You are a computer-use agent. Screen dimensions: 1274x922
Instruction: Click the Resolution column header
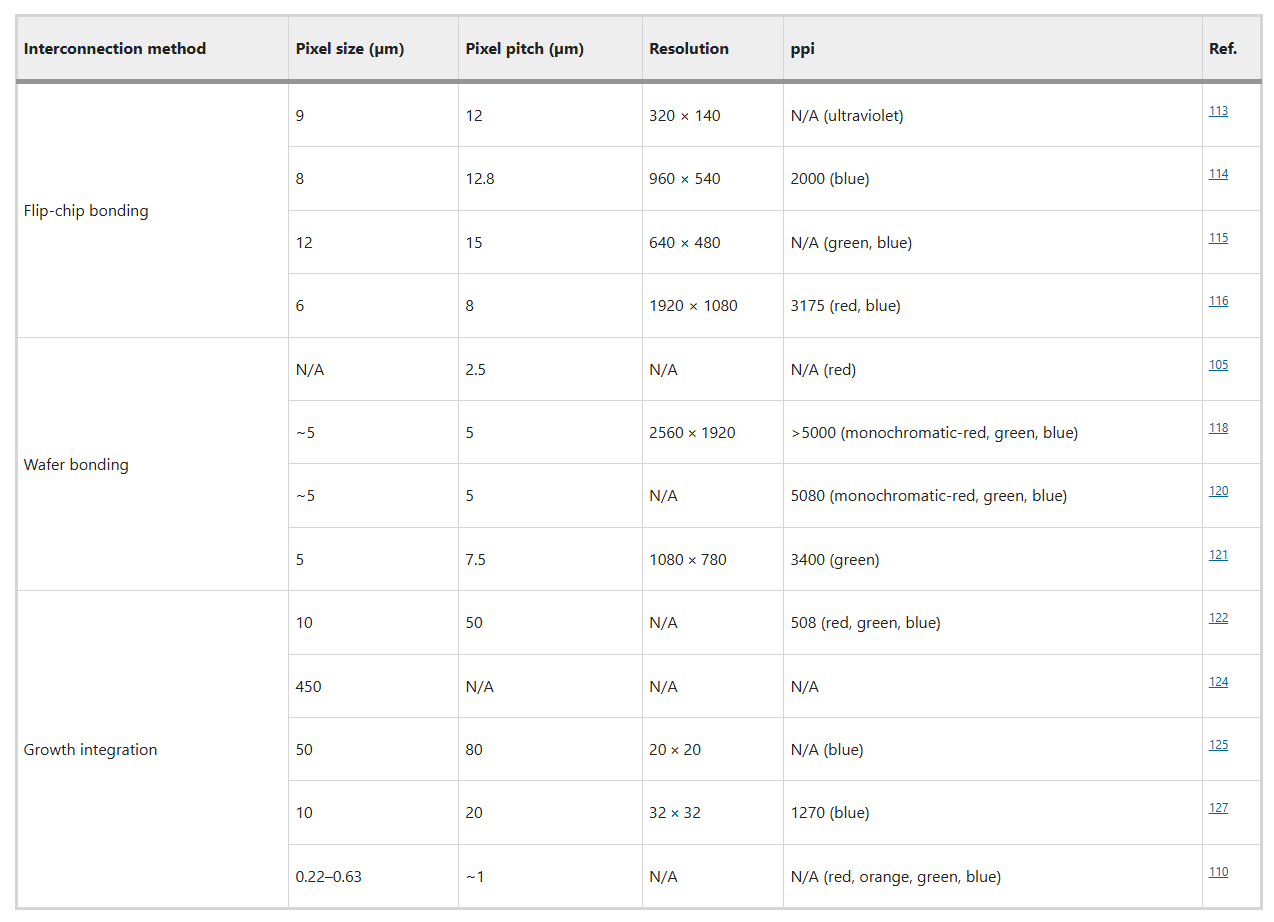(x=689, y=49)
